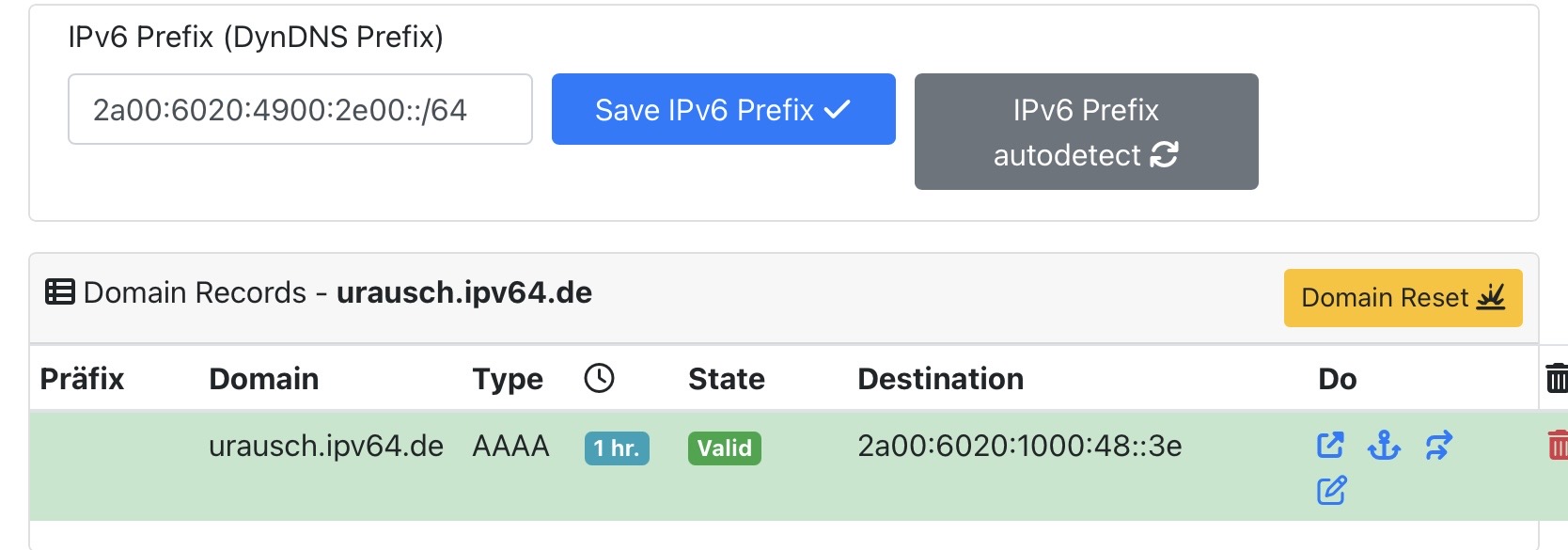The height and width of the screenshot is (550, 1568).
Task: Click the blue 1 hr. TTL badge
Action: 617,448
